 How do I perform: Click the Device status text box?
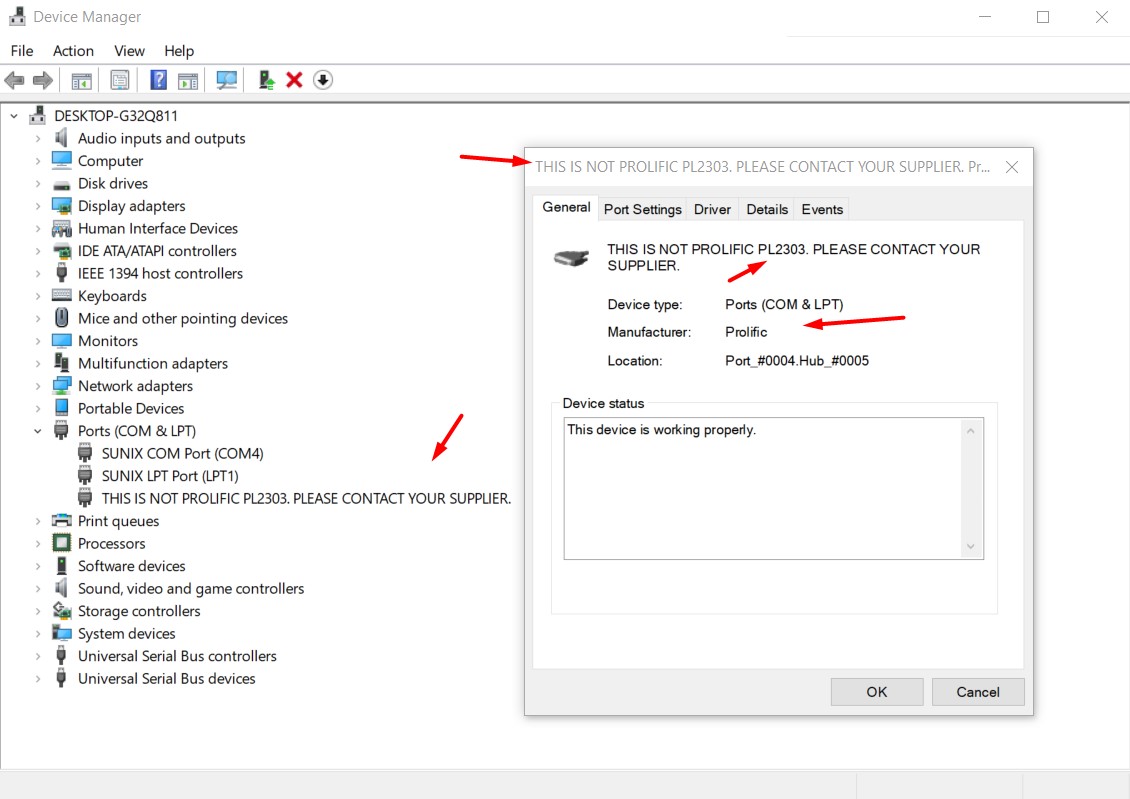773,488
